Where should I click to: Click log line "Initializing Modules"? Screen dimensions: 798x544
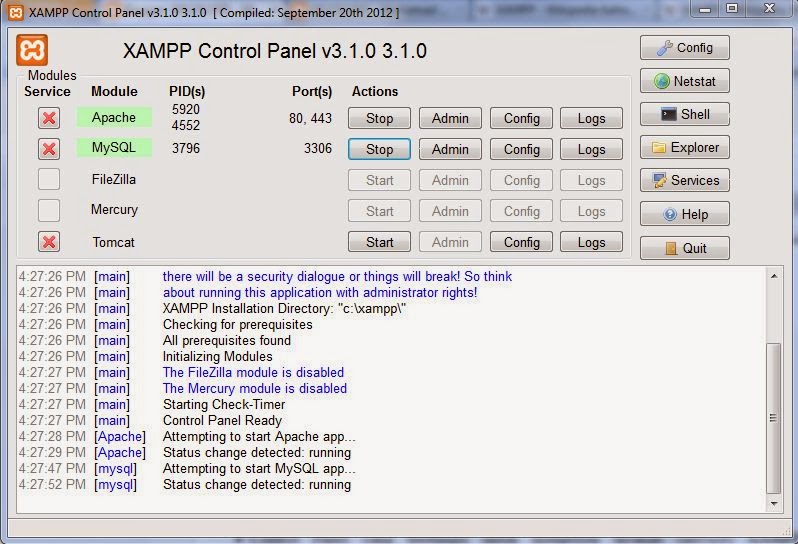[217, 357]
